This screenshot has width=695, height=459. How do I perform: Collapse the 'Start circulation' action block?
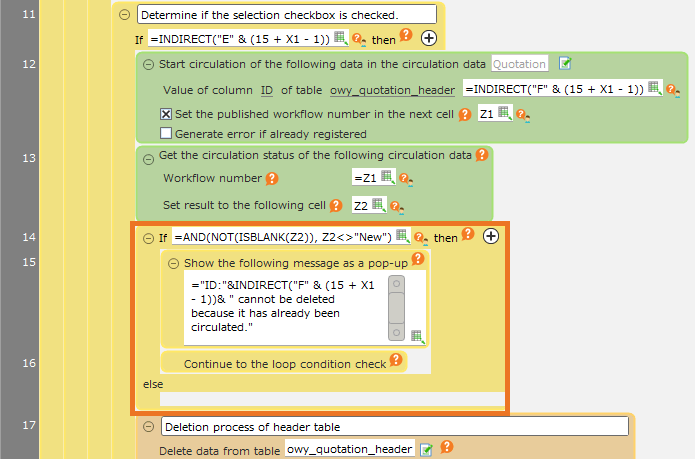(149, 64)
